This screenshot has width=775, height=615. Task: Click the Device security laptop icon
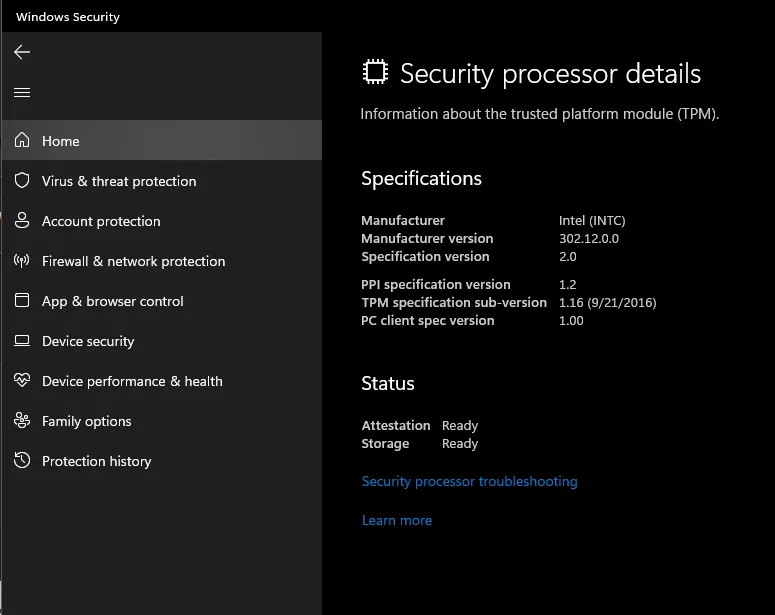pyautogui.click(x=22, y=341)
